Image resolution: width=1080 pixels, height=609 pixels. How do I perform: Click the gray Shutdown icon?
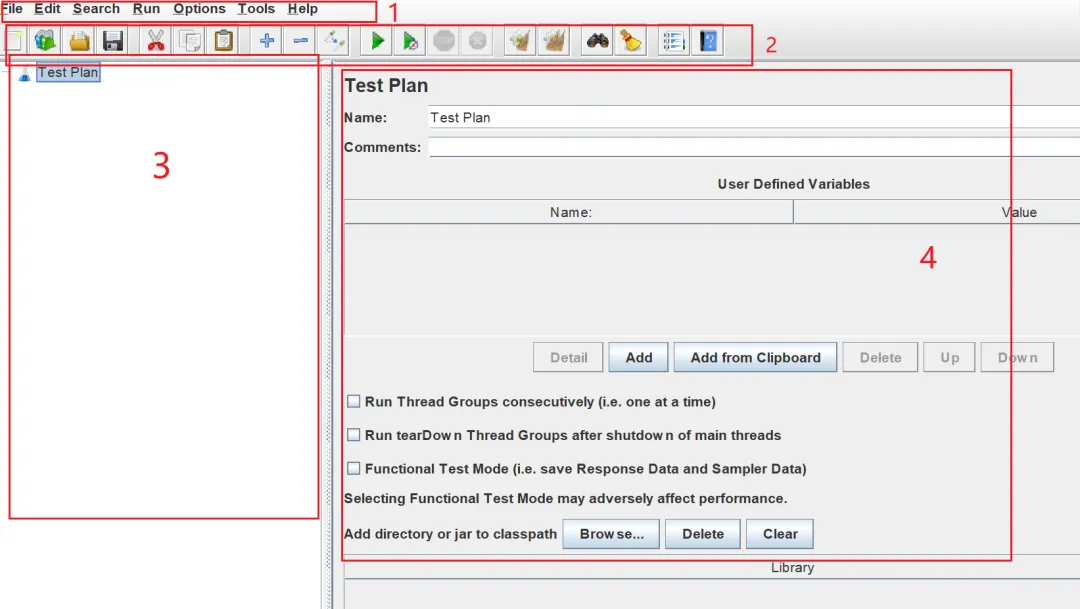tap(478, 41)
